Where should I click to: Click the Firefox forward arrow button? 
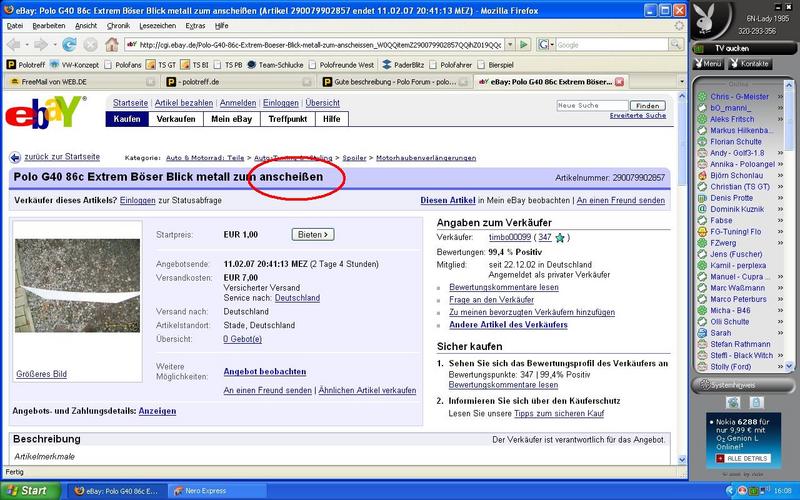[40, 45]
